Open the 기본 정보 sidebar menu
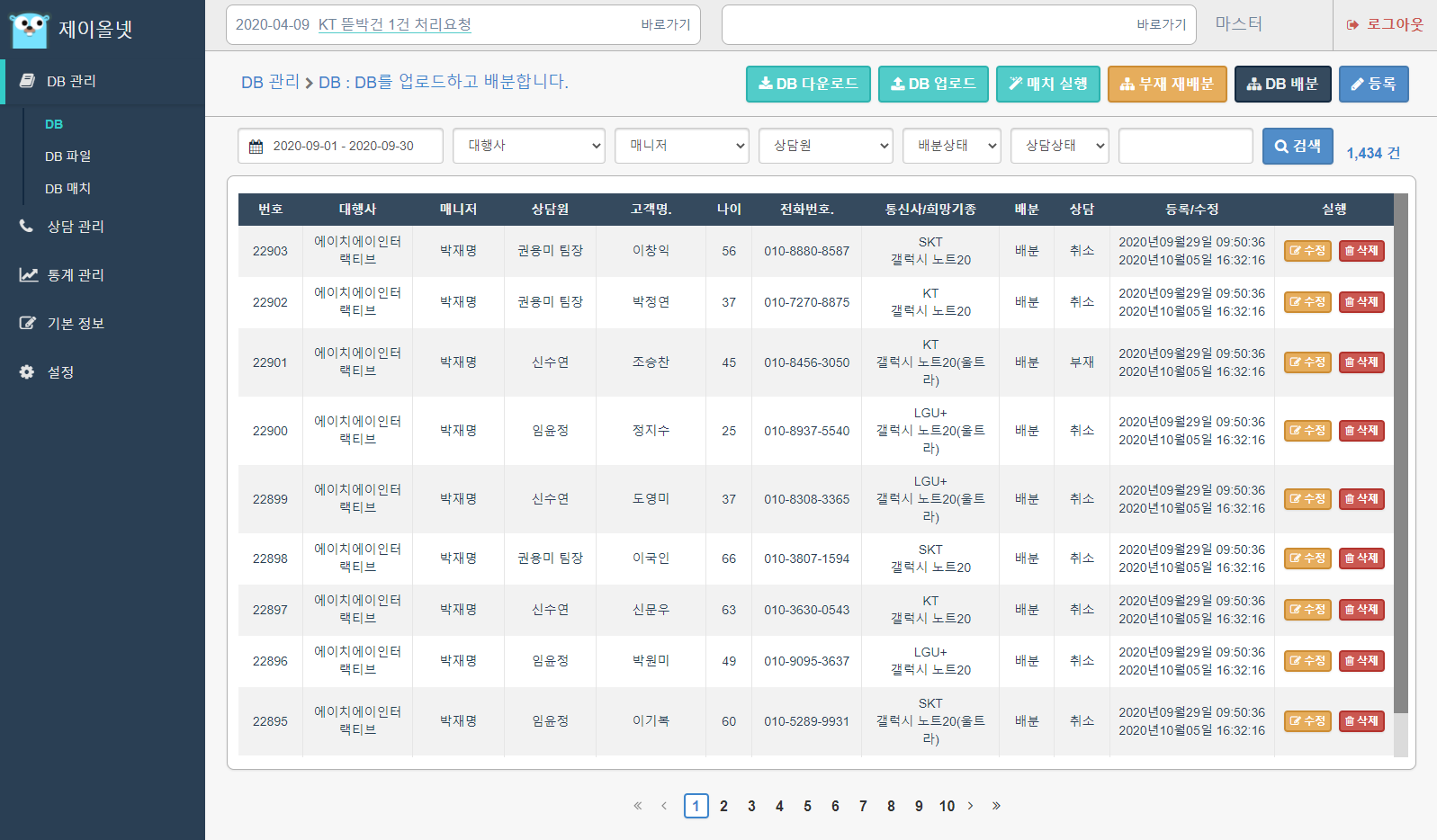Image resolution: width=1437 pixels, height=840 pixels. pos(103,324)
